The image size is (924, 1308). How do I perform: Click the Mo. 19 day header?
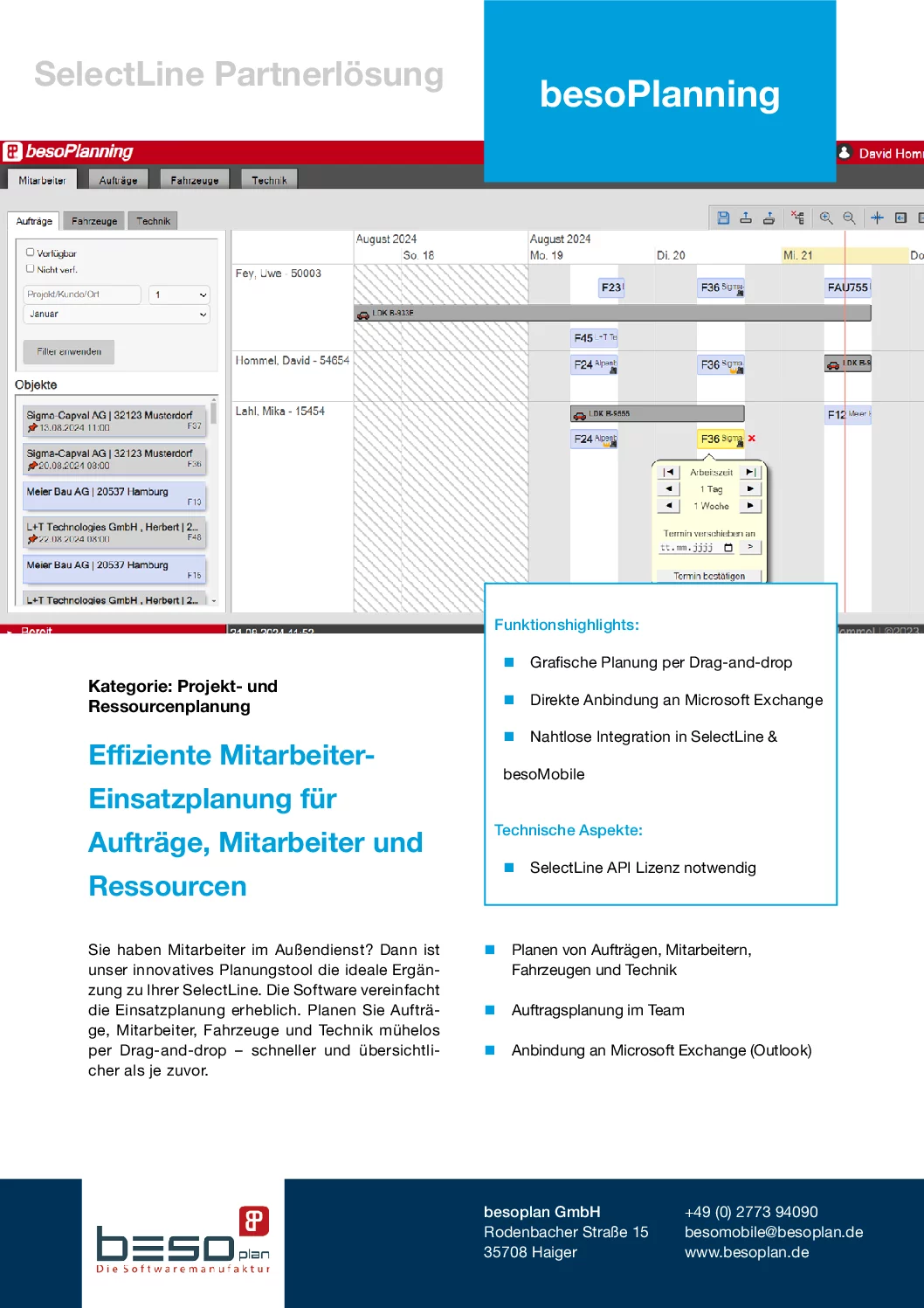[x=547, y=255]
